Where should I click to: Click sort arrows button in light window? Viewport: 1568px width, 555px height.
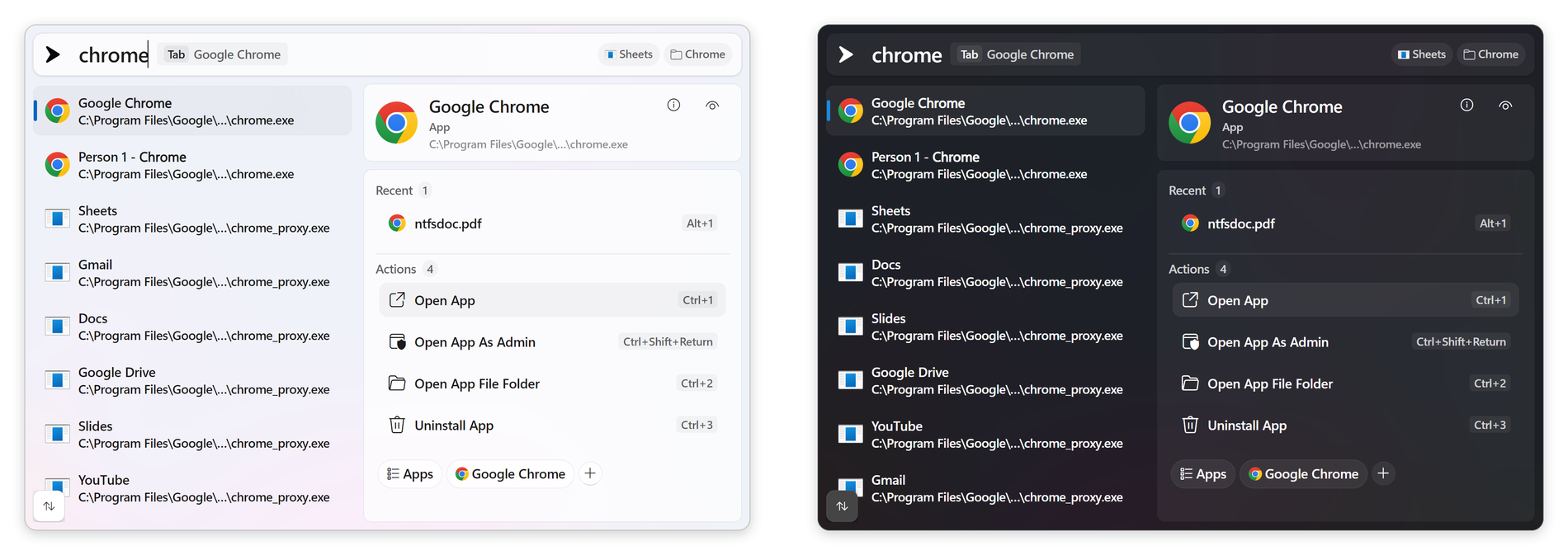point(49,506)
